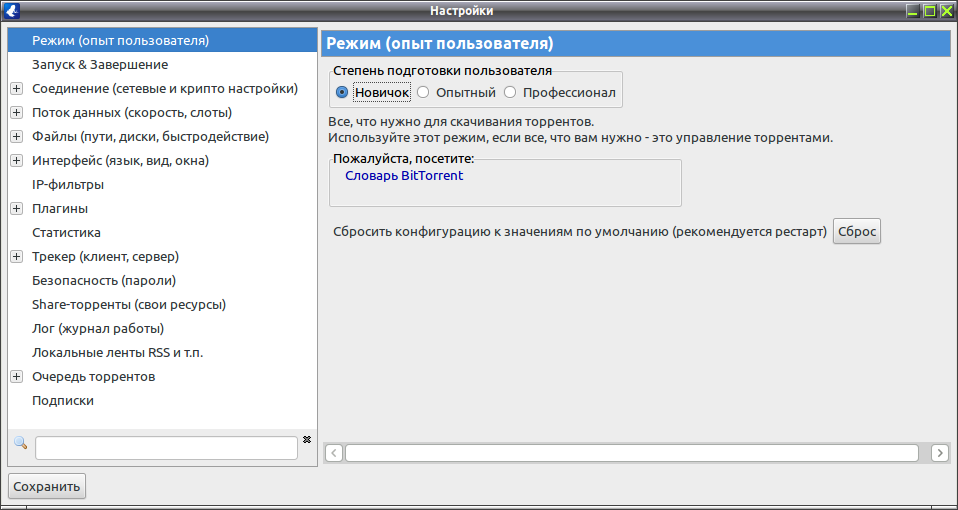Open the Плагины section
The width and height of the screenshot is (958, 510).
point(60,209)
